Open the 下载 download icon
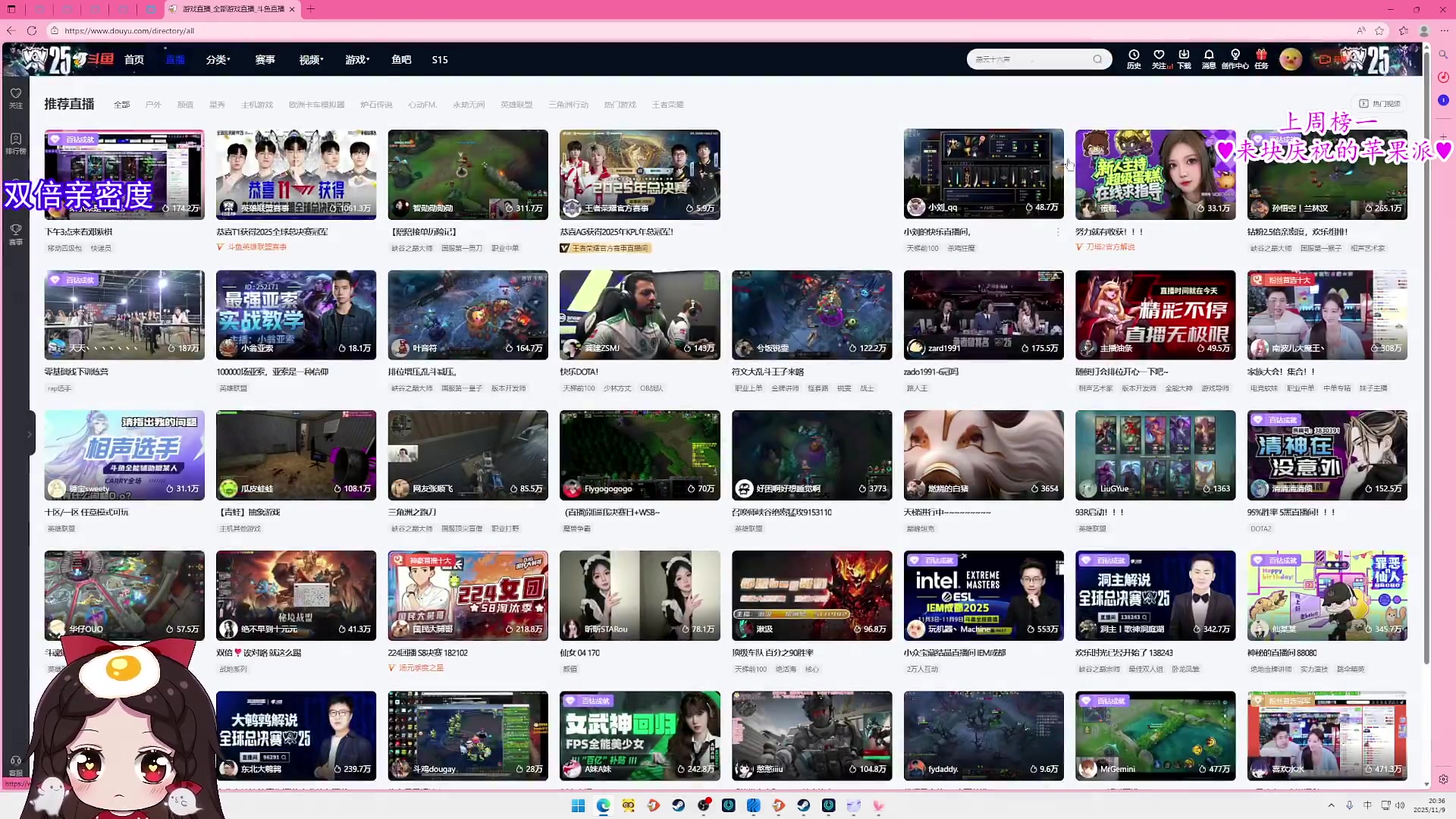The image size is (1456, 819). [x=1184, y=56]
